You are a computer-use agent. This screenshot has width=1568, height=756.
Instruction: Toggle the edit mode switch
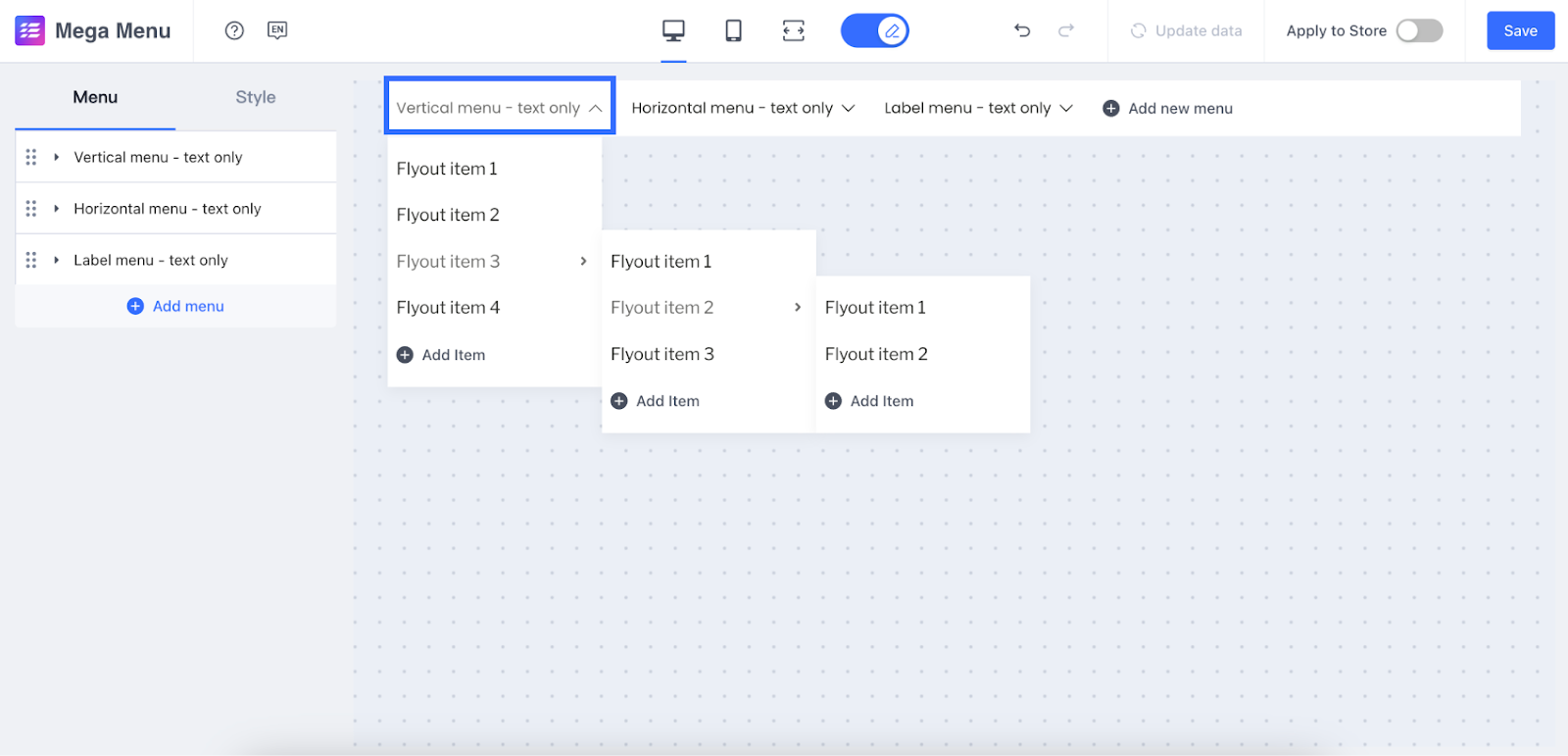pyautogui.click(x=874, y=30)
